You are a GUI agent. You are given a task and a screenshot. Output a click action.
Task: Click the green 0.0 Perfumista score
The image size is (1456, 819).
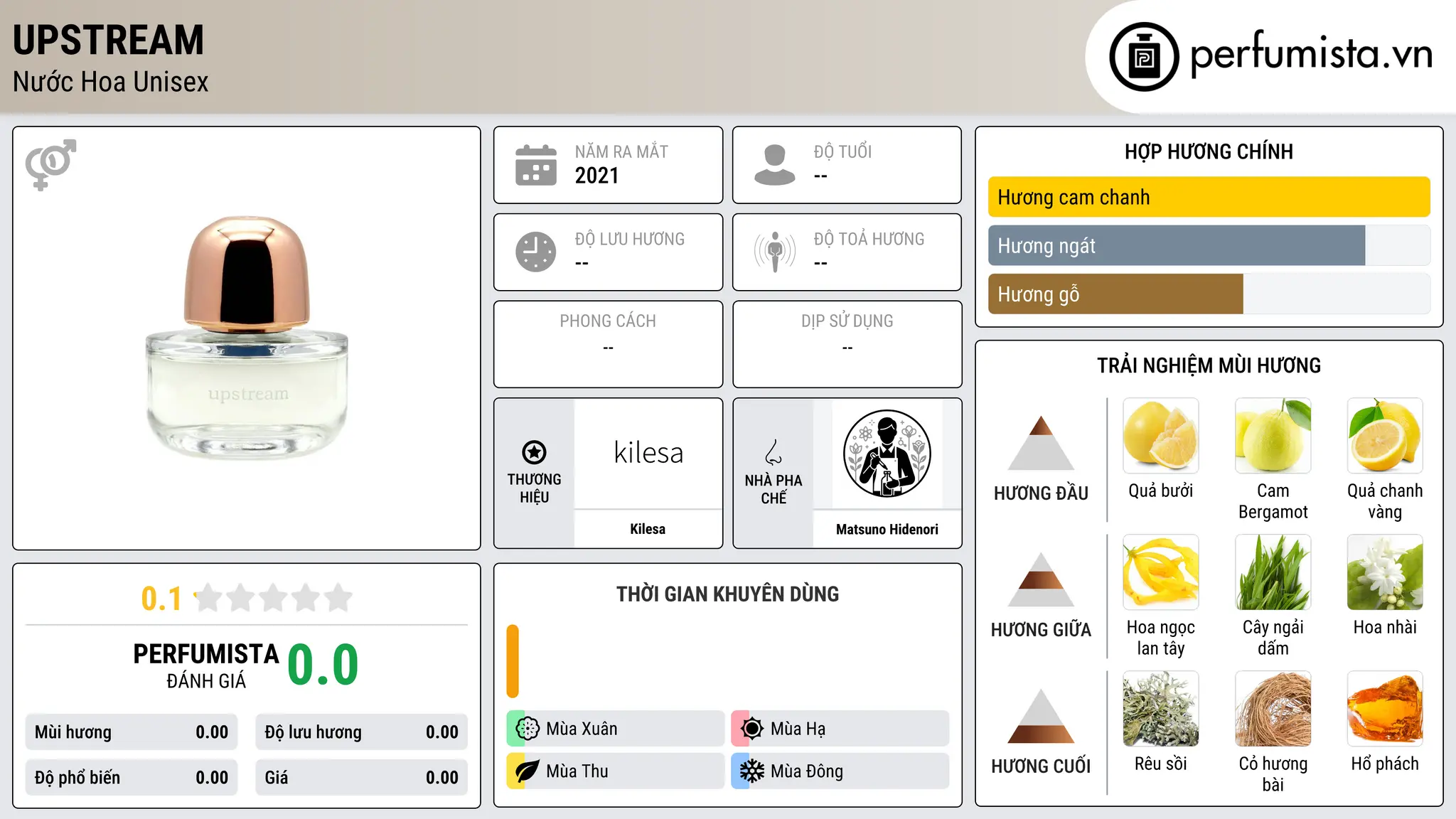pyautogui.click(x=323, y=665)
